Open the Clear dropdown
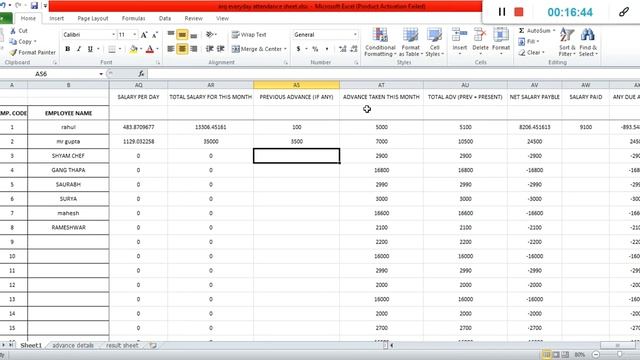The image size is (640, 360). [x=531, y=52]
